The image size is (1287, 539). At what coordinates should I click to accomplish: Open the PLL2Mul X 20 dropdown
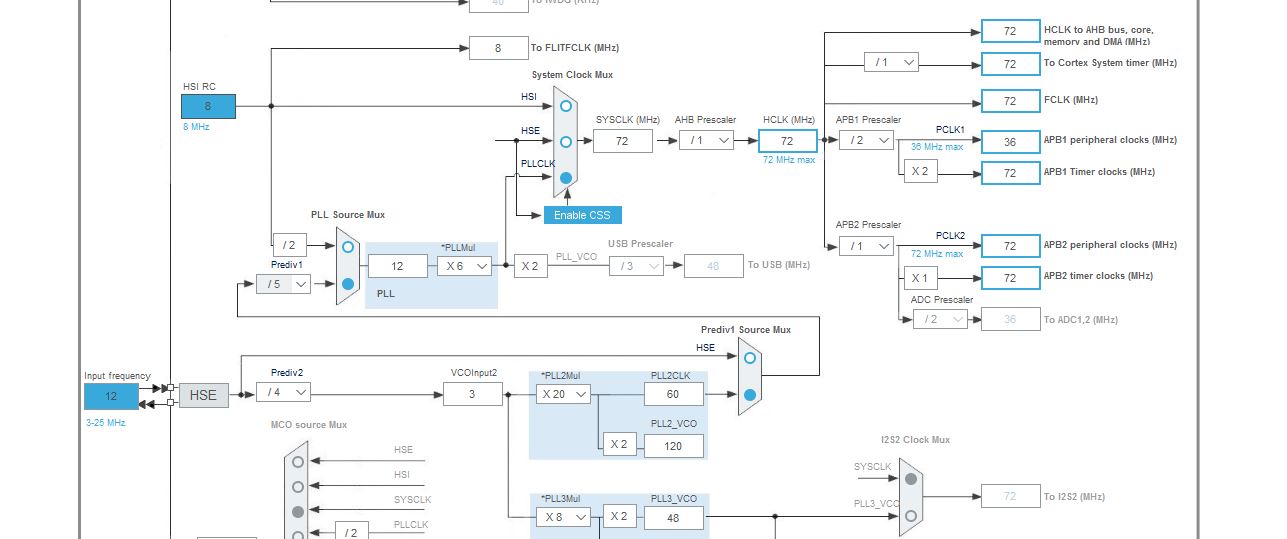[562, 394]
